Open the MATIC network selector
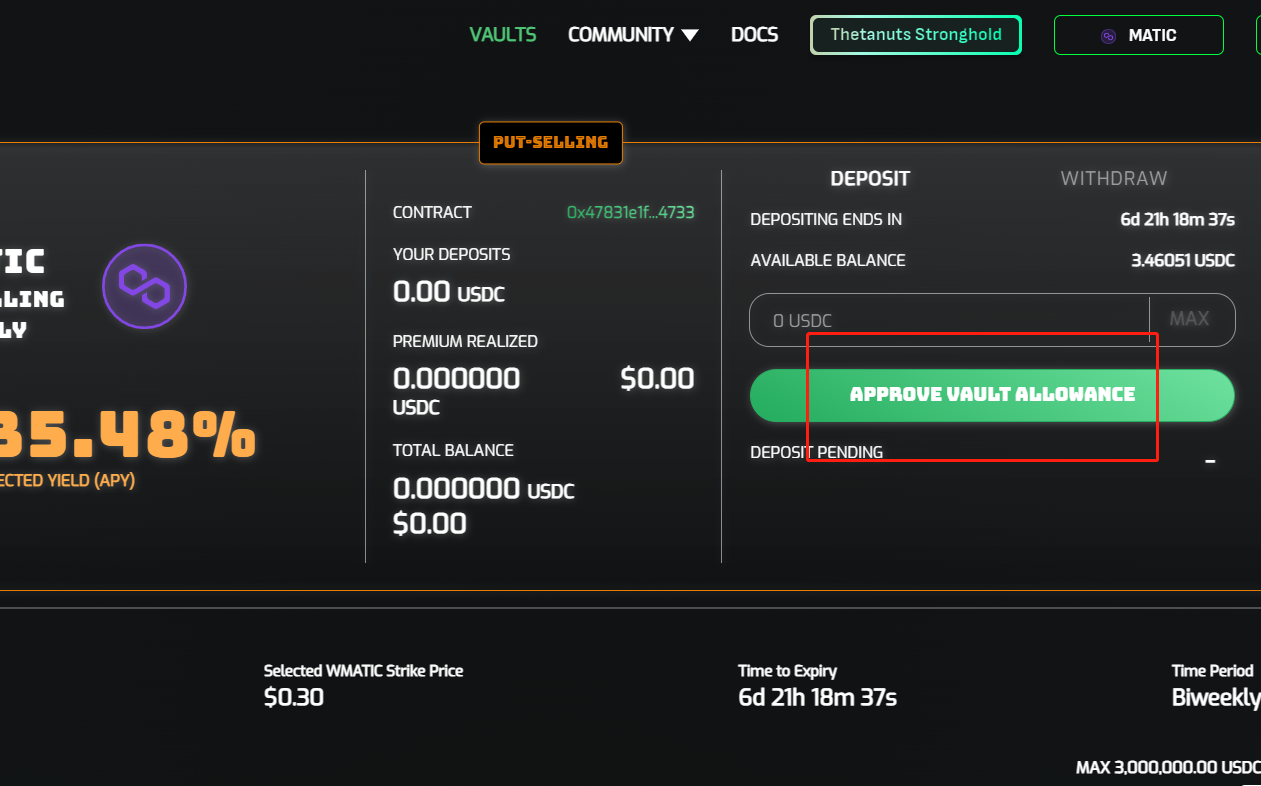Screen dimensions: 1261x786 tap(1138, 35)
